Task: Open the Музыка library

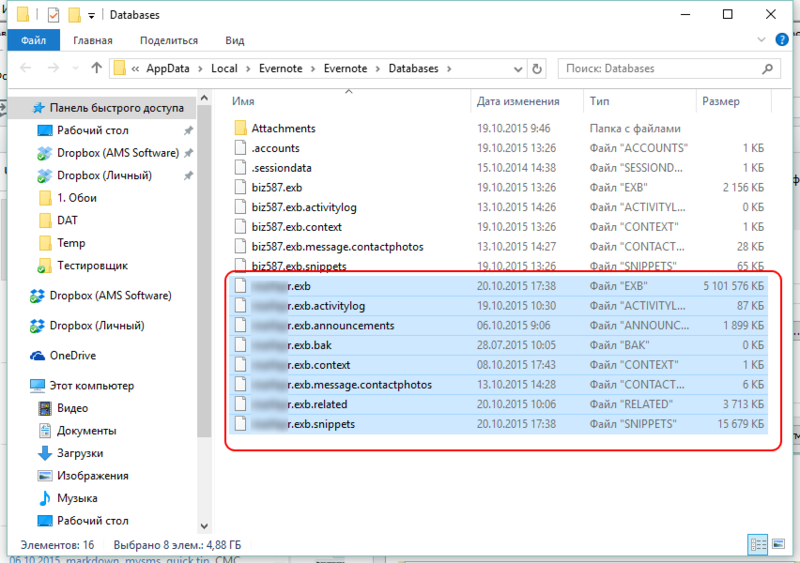Action: pos(77,498)
